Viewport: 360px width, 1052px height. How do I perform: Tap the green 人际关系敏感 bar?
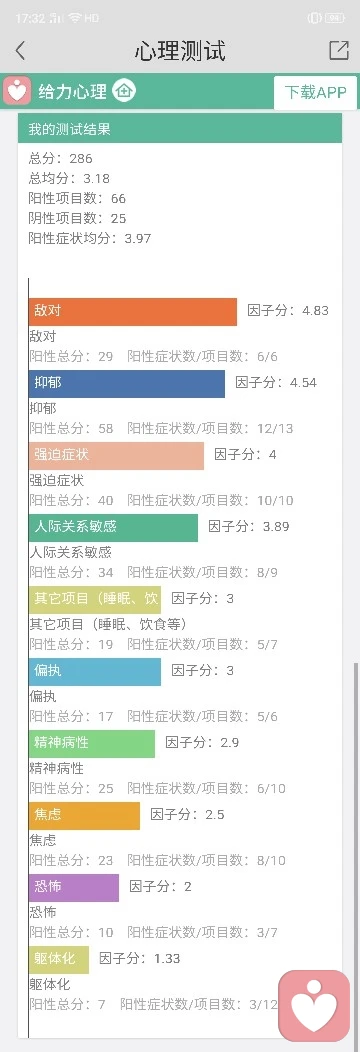click(x=113, y=527)
